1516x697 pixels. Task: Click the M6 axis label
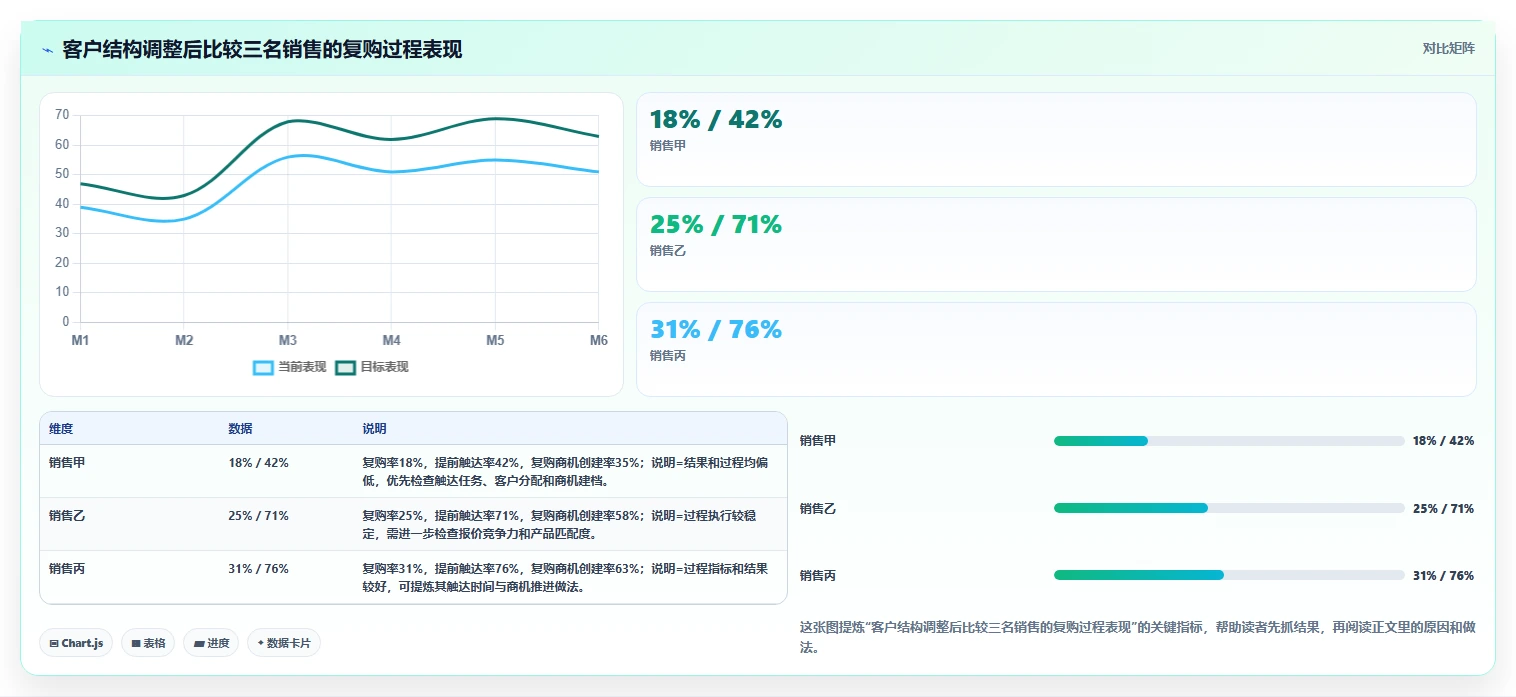tap(598, 340)
